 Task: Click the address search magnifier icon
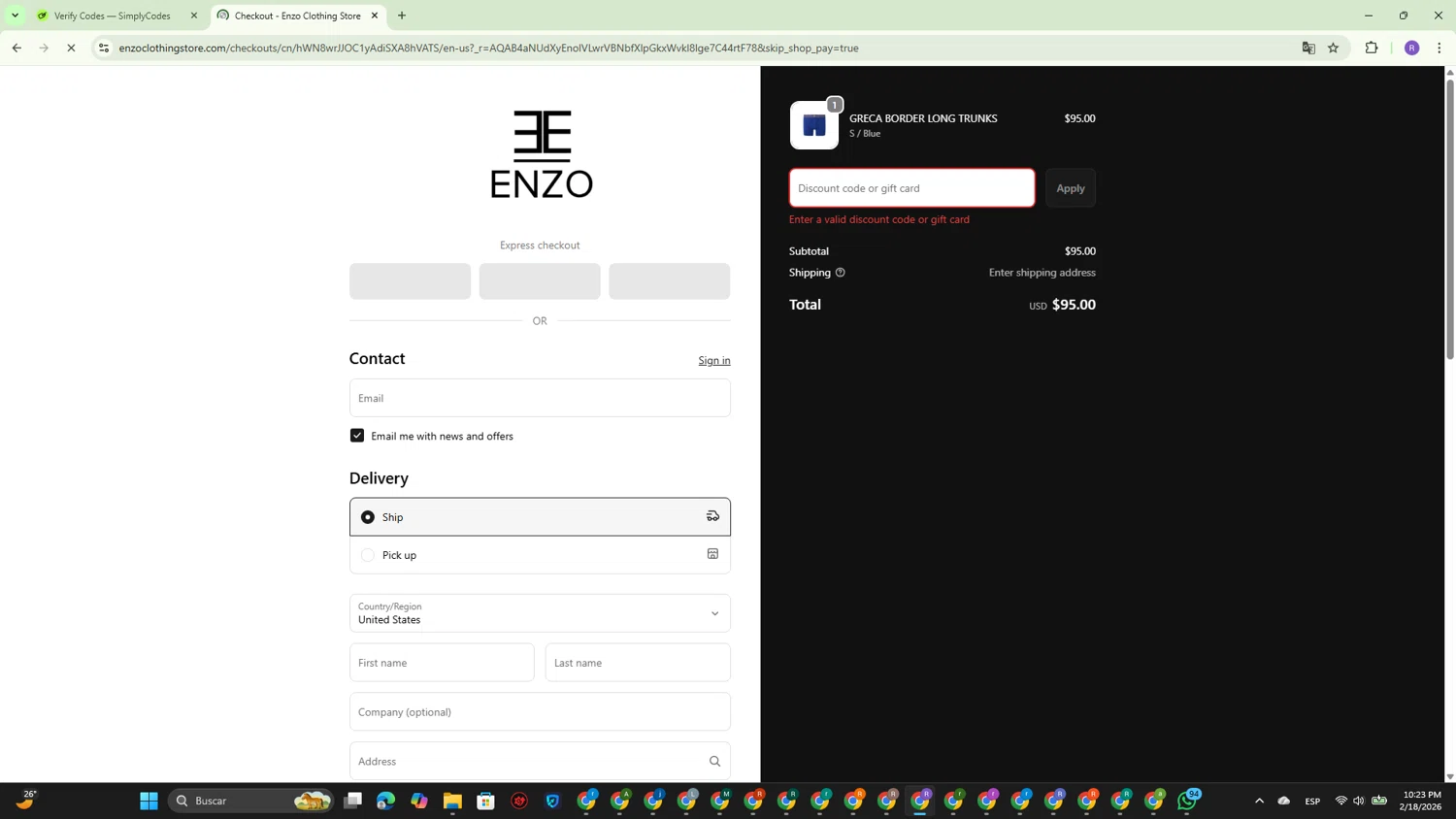(715, 762)
